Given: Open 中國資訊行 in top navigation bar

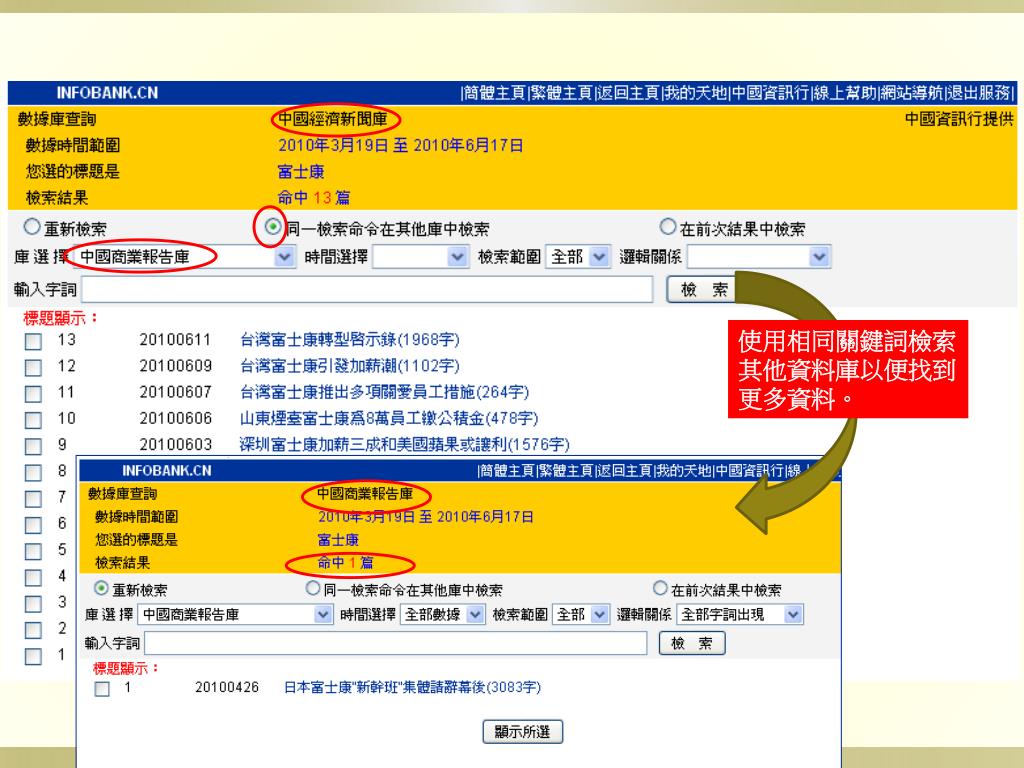Looking at the screenshot, I should pos(771,93).
